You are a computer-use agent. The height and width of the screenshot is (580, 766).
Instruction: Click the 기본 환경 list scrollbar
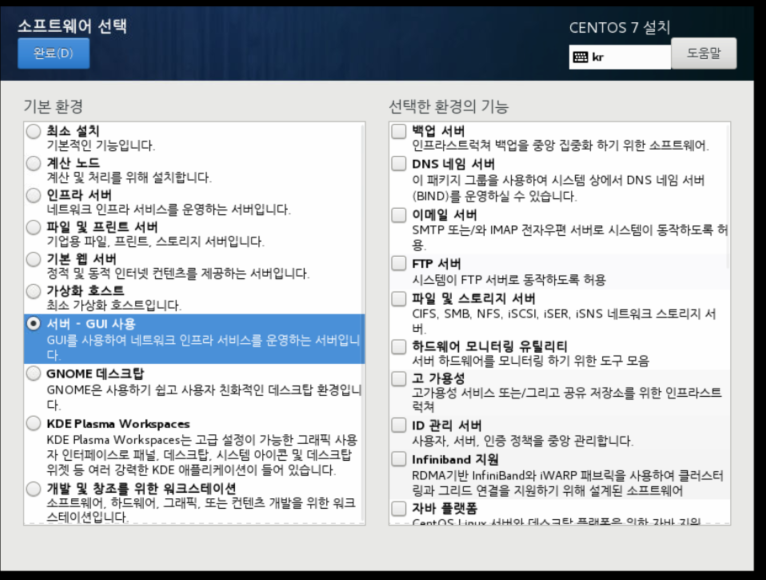point(362,322)
